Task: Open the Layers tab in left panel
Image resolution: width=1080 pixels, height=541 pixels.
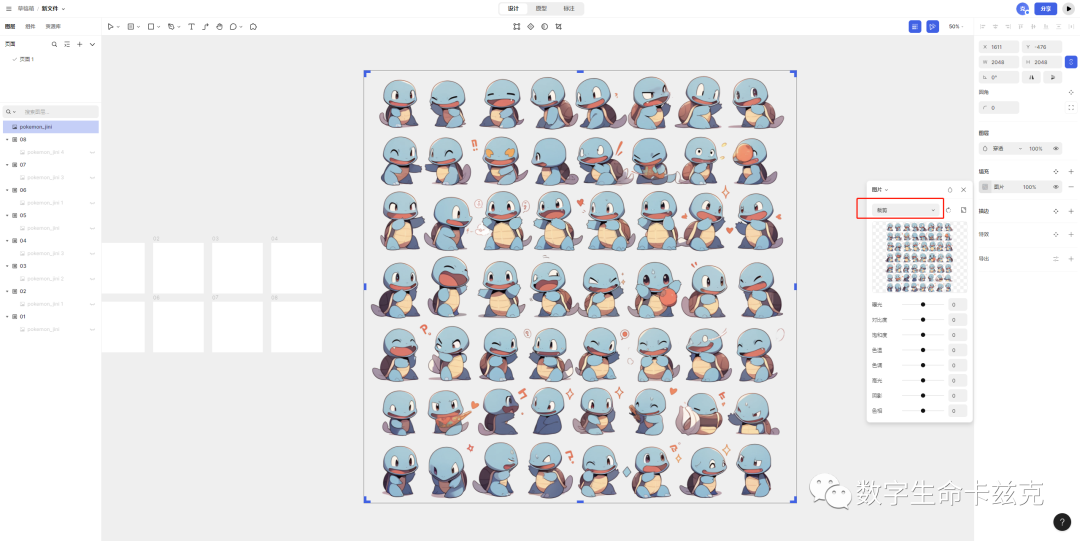Action: 10,26
